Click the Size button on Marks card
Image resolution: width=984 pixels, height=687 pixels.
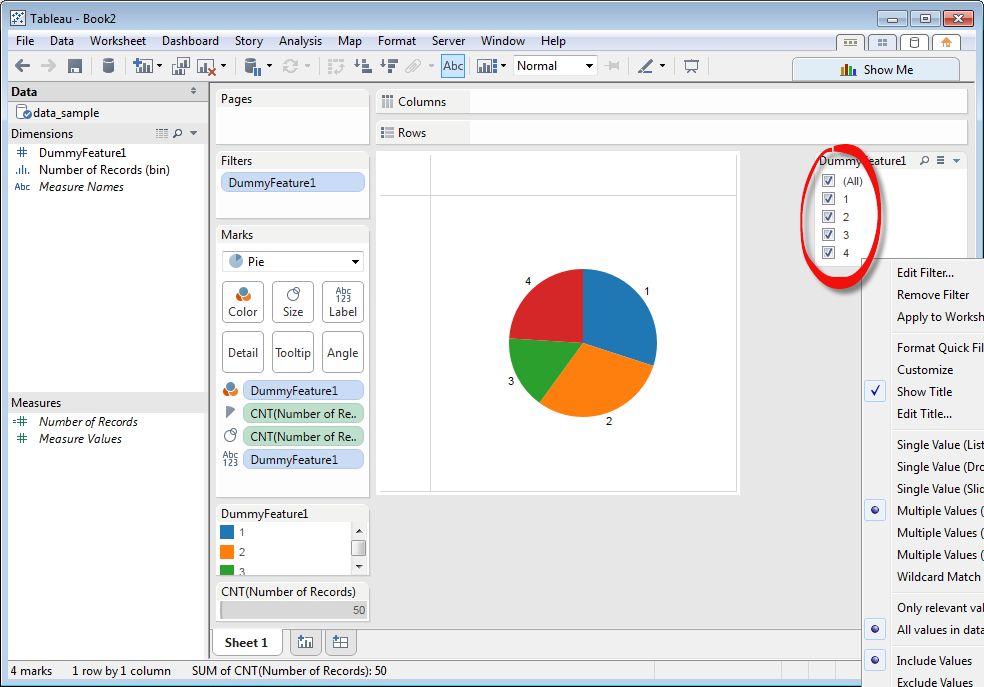pyautogui.click(x=293, y=302)
